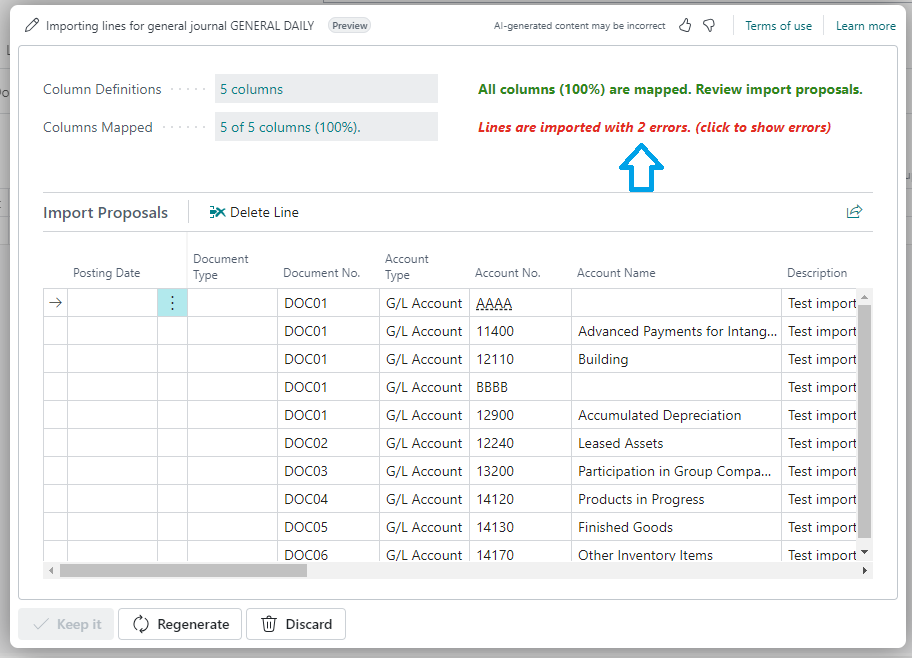
Task: Select account number 13200 cell
Action: [x=520, y=471]
